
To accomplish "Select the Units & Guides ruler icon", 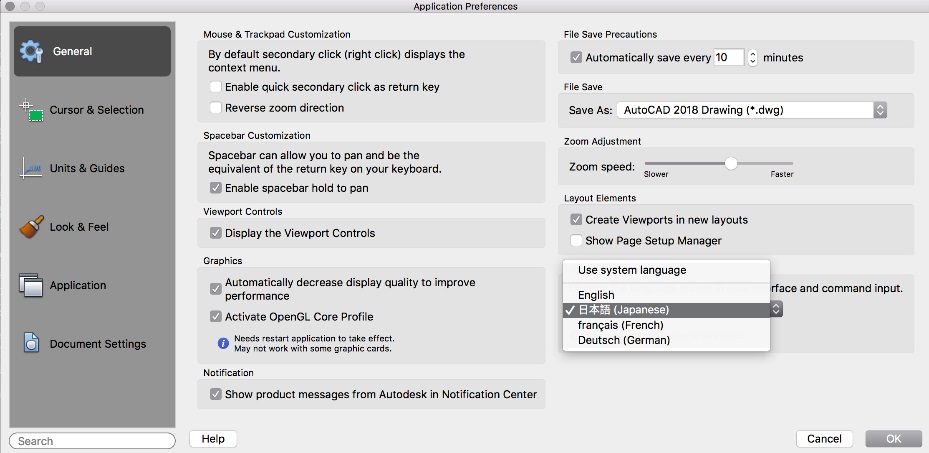I will tap(32, 168).
